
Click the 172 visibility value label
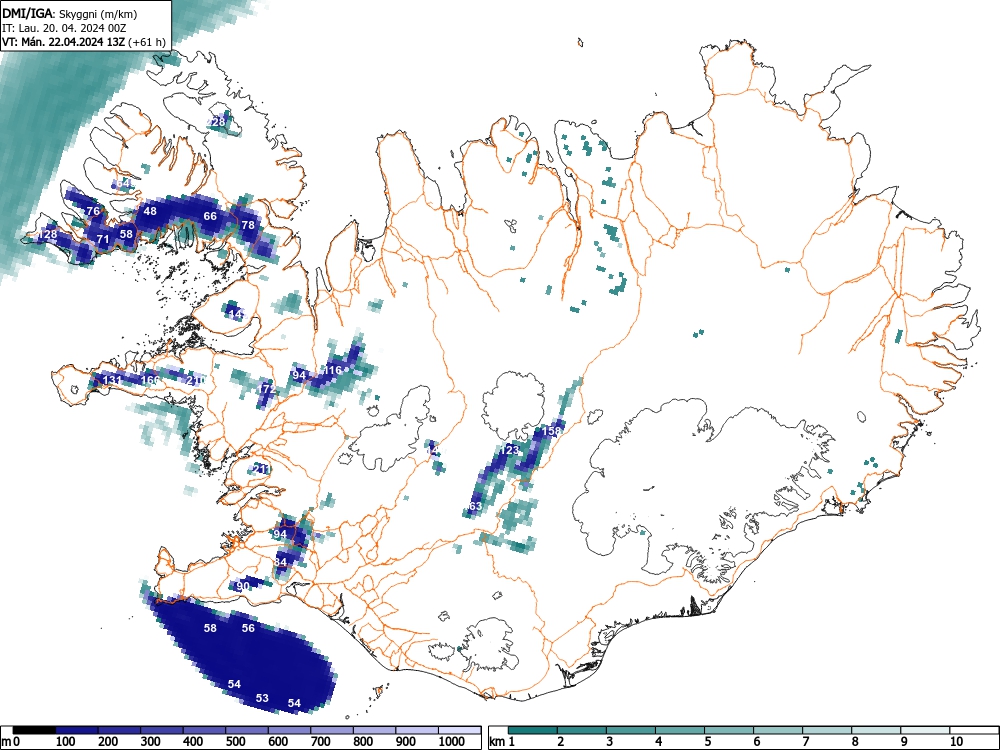(x=267, y=388)
